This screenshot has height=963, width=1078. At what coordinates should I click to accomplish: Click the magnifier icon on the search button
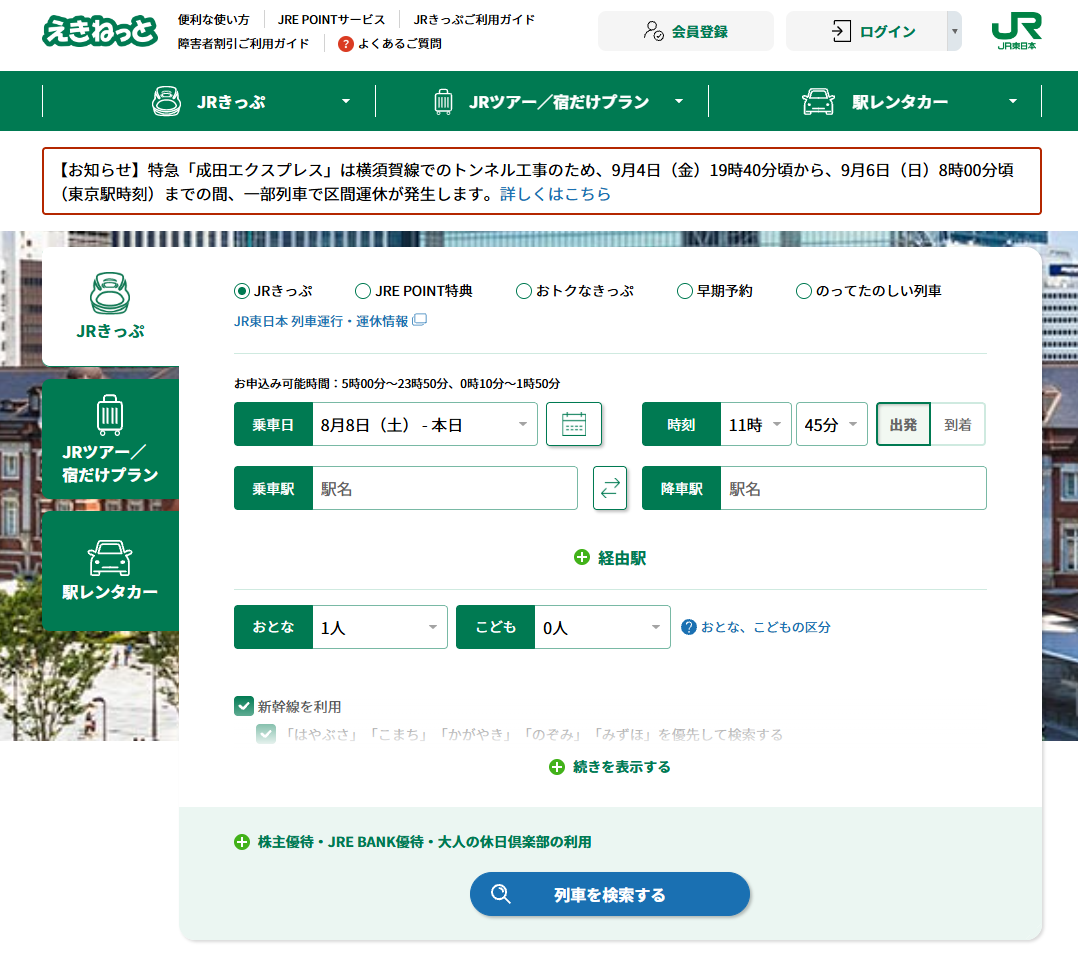pyautogui.click(x=500, y=894)
